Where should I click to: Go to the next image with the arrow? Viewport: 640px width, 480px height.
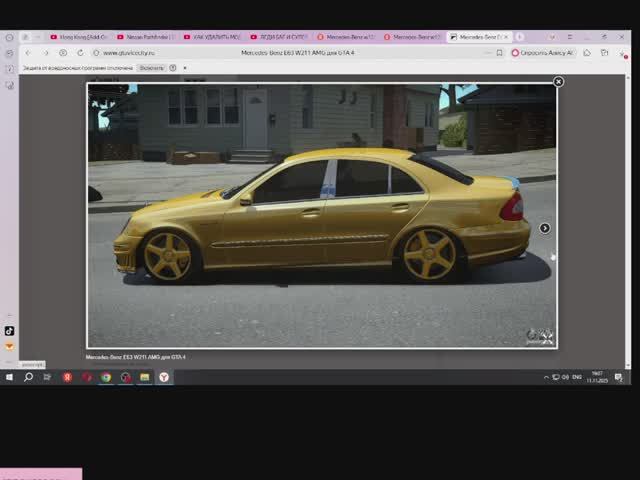[x=544, y=228]
